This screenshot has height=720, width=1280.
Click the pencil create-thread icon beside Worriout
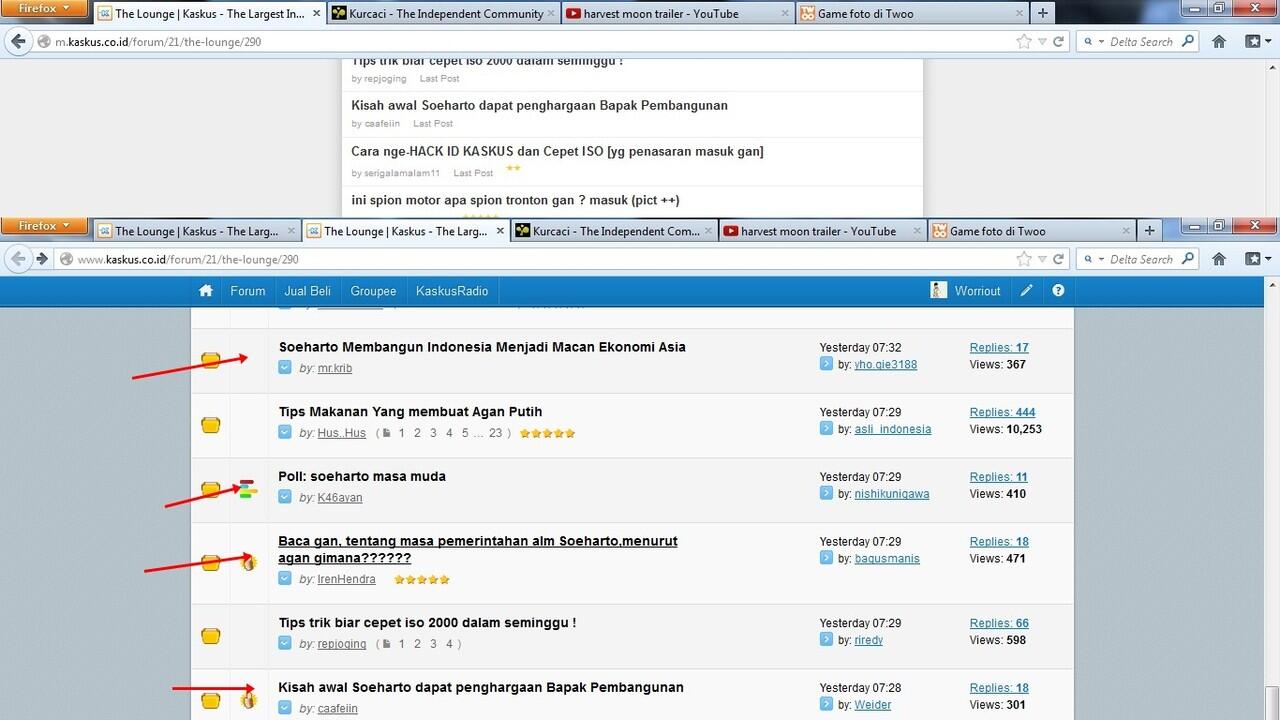click(x=1027, y=291)
